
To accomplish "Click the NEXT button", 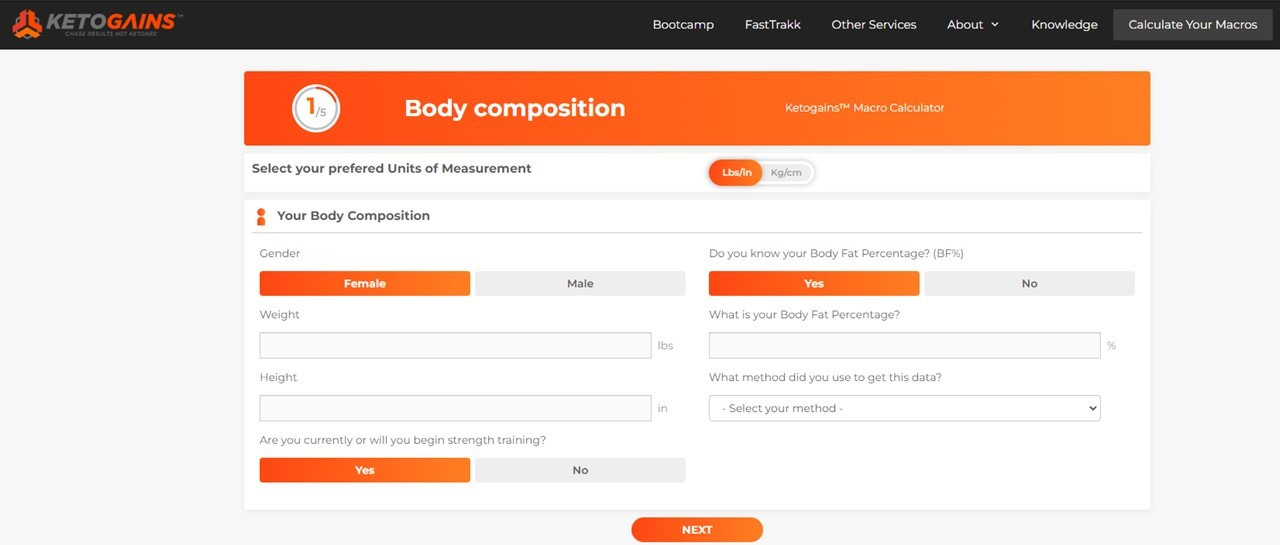I will click(x=697, y=530).
